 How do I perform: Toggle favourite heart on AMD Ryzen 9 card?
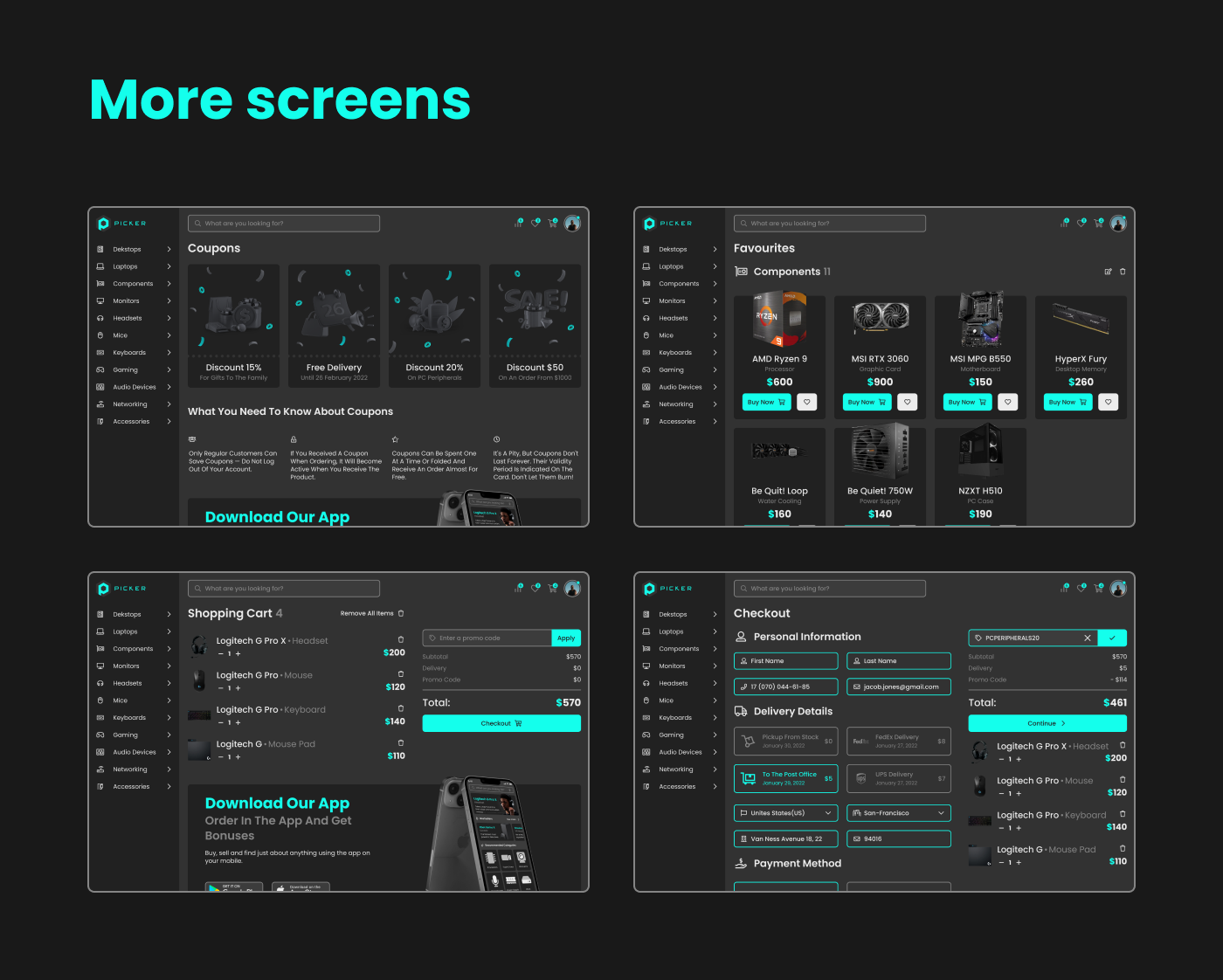(807, 402)
